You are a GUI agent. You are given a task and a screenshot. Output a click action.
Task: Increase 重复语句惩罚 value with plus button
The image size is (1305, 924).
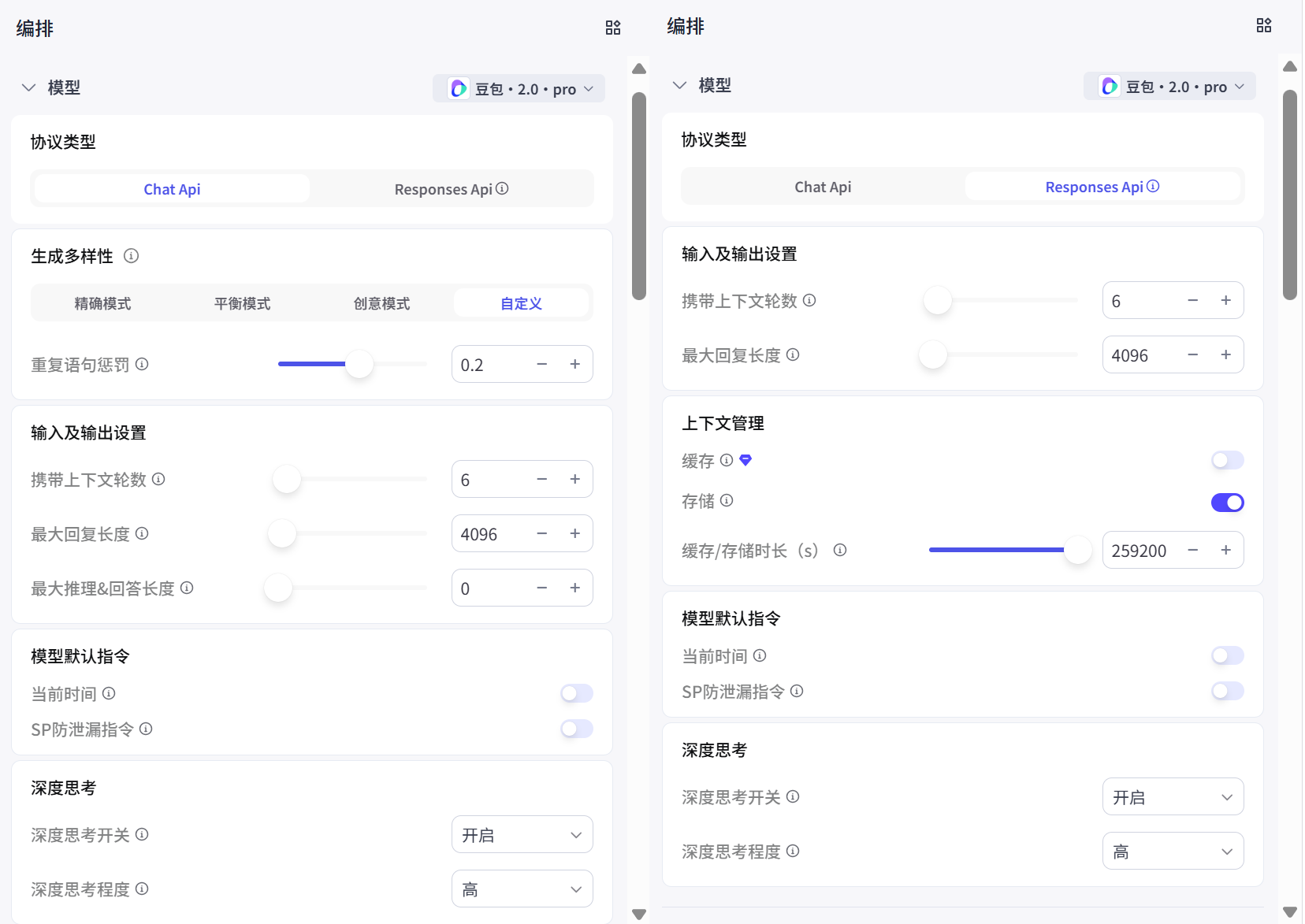[575, 364]
